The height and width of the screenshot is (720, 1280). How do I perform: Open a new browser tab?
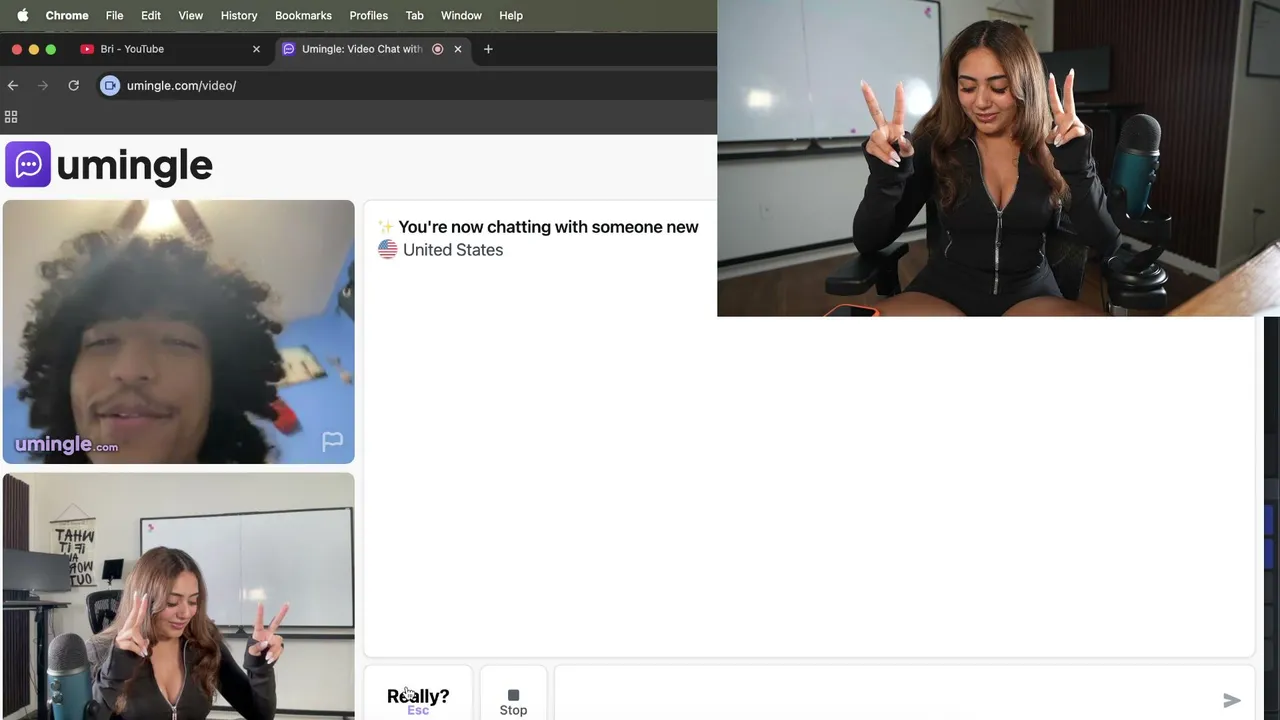tap(488, 49)
